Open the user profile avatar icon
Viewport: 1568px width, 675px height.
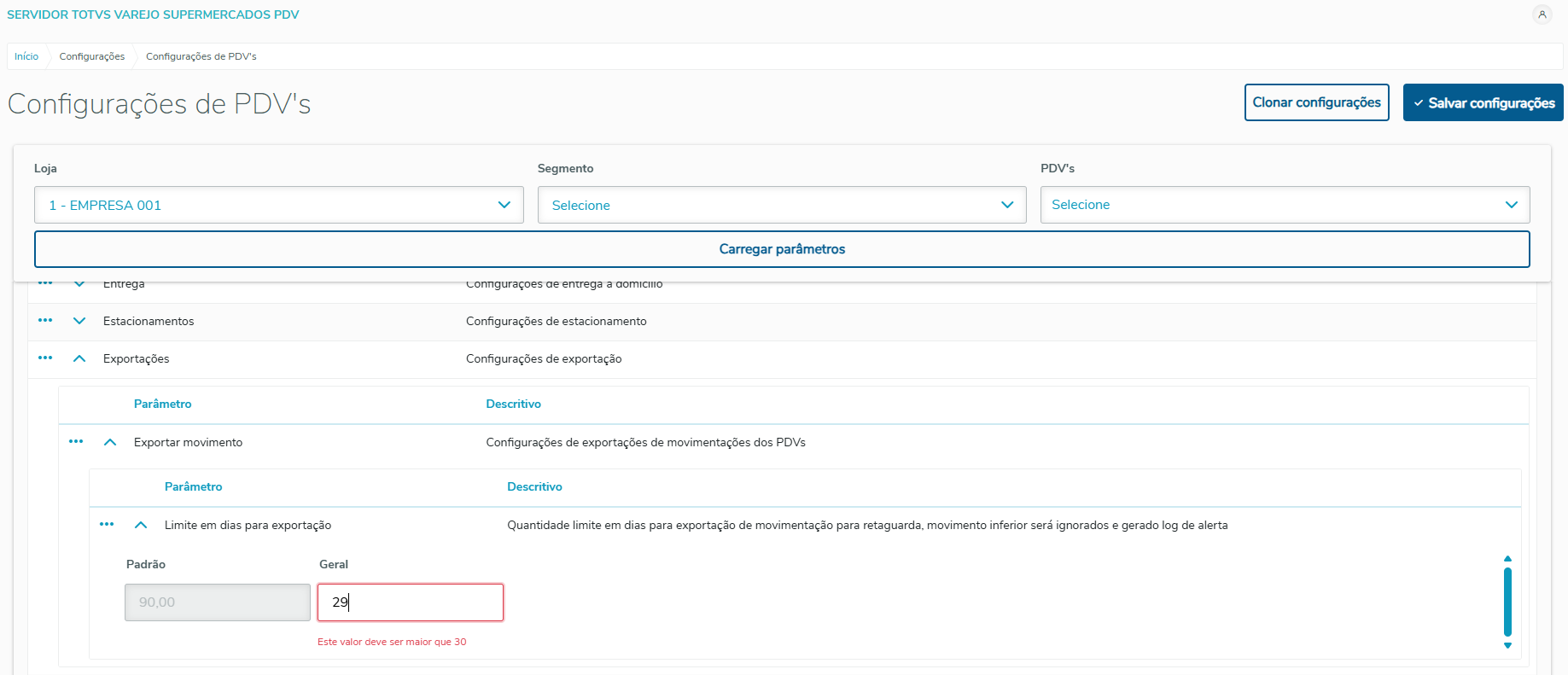tap(1542, 15)
